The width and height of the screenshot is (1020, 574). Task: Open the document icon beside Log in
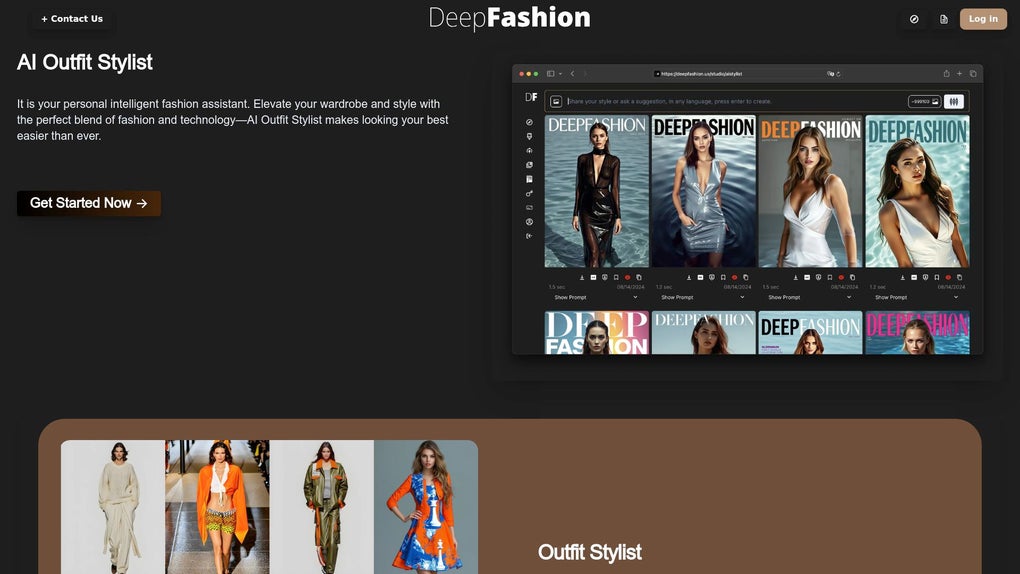(x=943, y=19)
